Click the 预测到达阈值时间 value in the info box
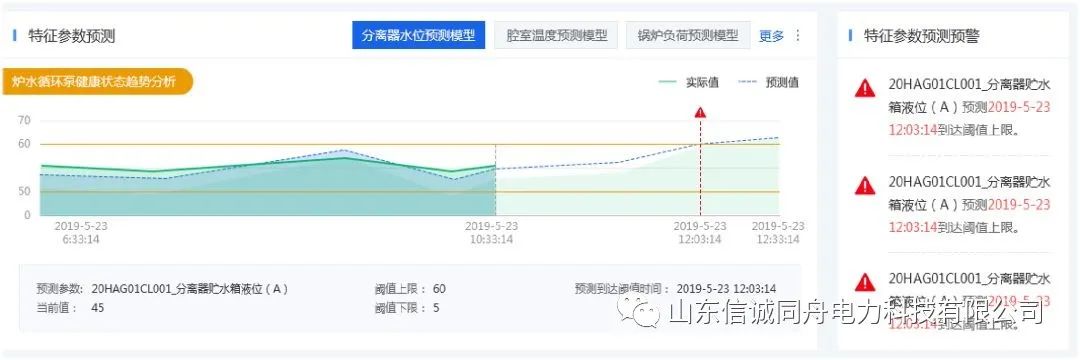The width and height of the screenshot is (1080, 360). pos(726,289)
